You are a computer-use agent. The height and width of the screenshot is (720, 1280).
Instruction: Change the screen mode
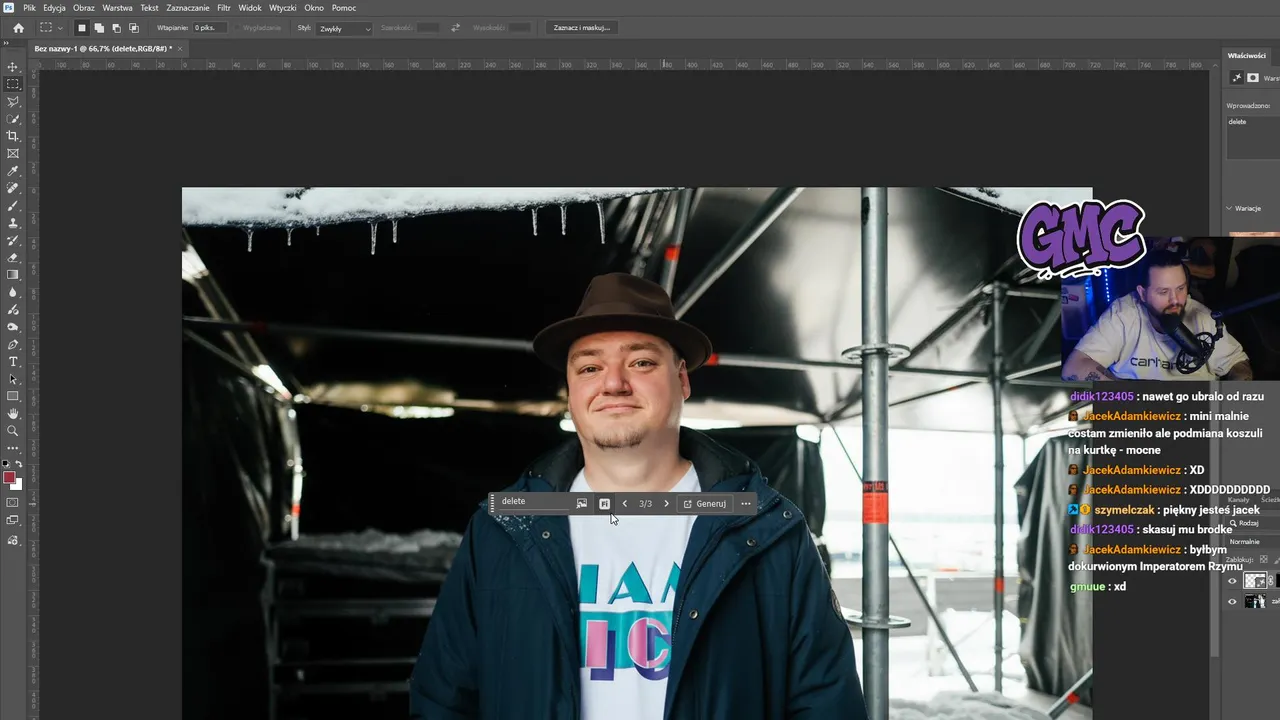tap(13, 520)
